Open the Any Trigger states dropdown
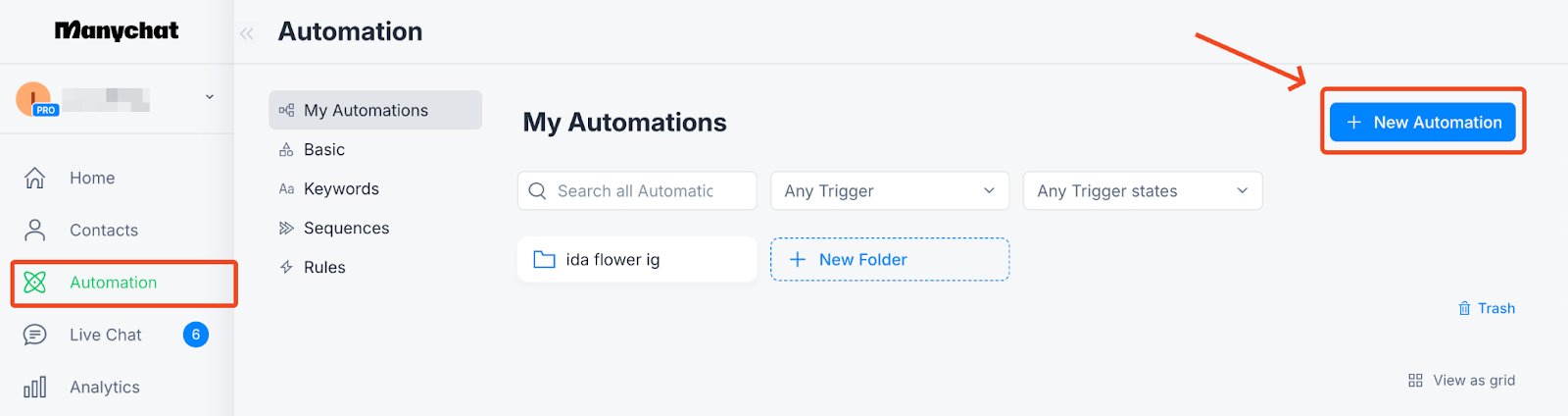Image resolution: width=1568 pixels, height=416 pixels. click(x=1143, y=191)
